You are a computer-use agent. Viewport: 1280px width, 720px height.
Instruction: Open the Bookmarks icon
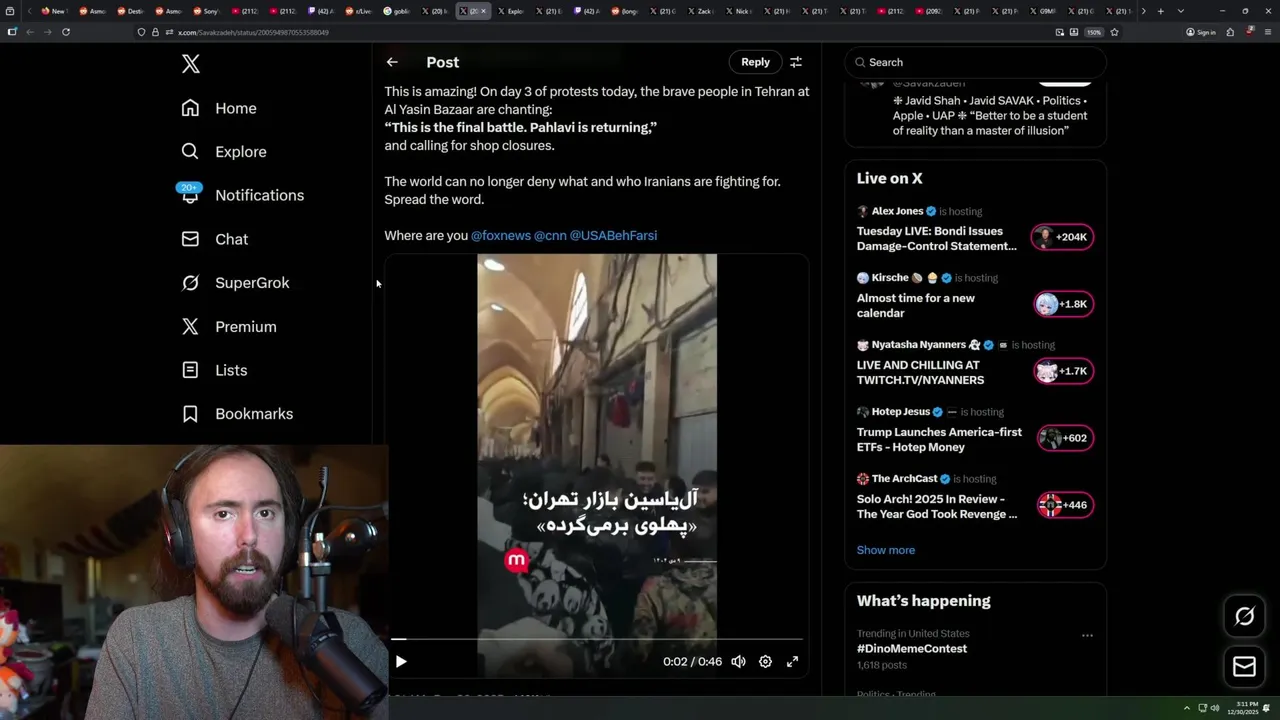pos(190,413)
